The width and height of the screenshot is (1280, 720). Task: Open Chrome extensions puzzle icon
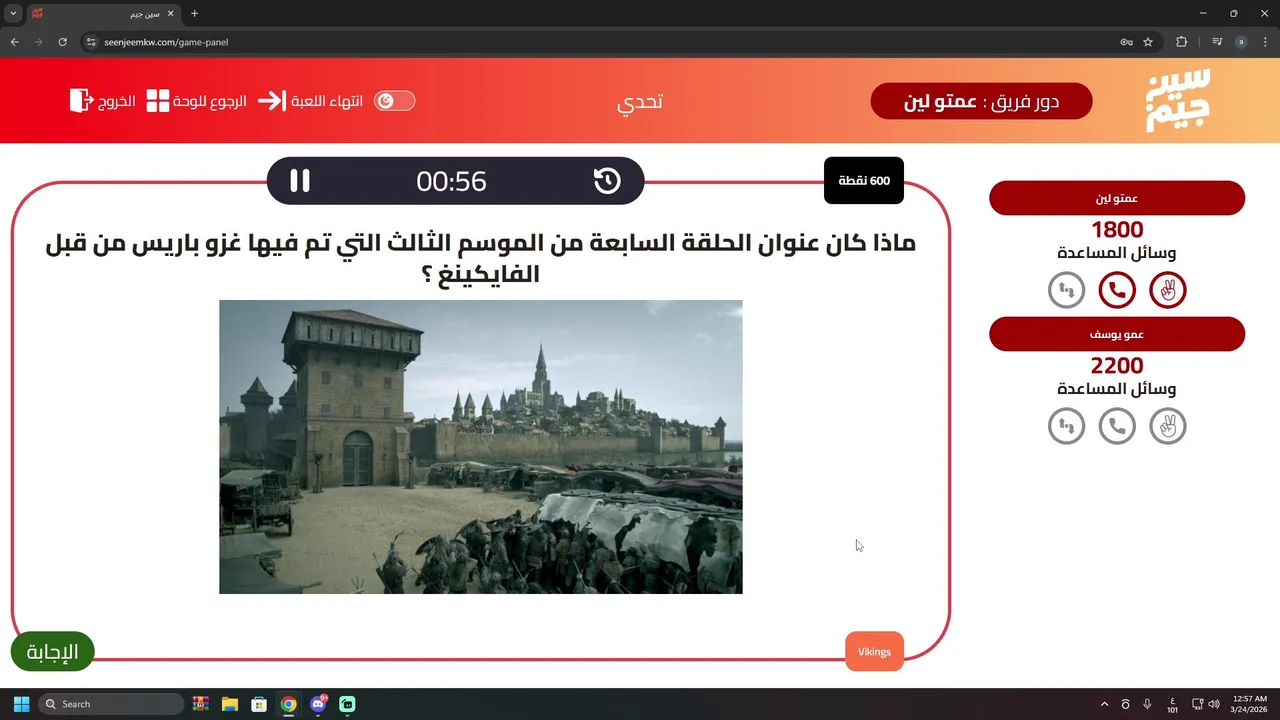click(1182, 42)
